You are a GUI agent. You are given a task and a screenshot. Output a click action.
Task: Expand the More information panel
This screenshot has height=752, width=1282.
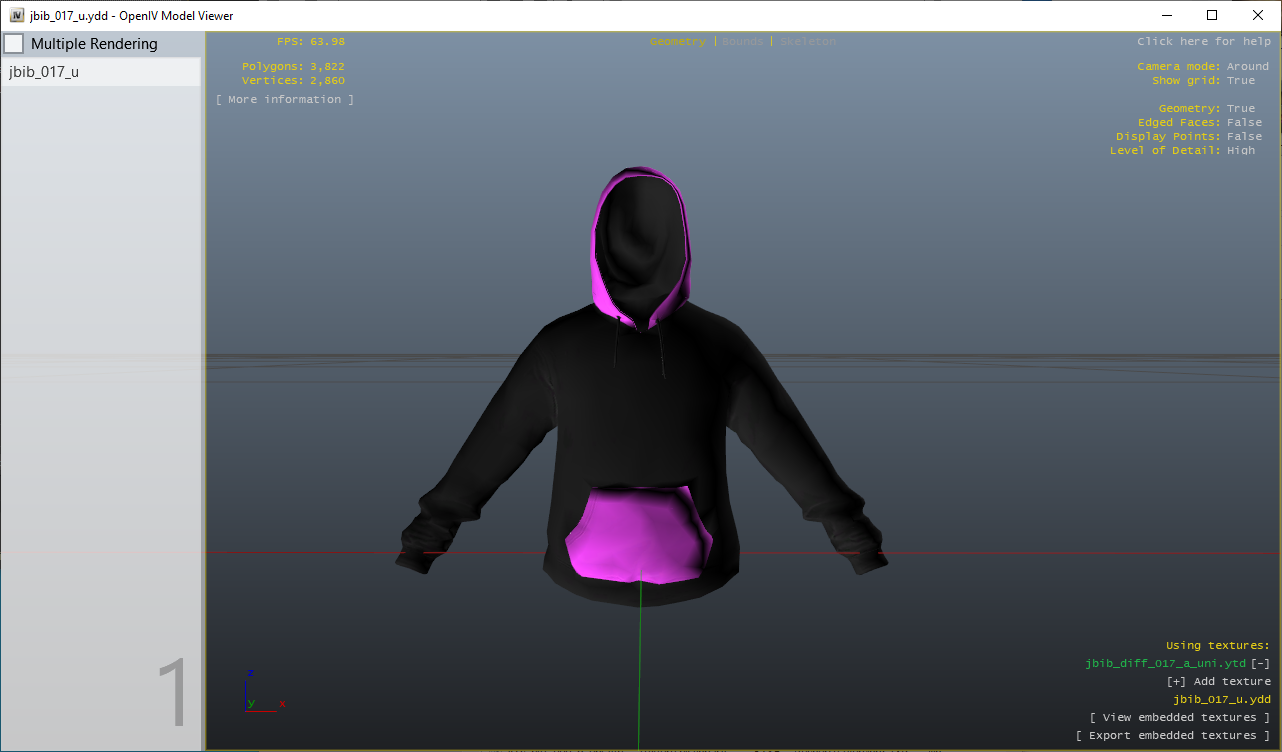coord(285,98)
